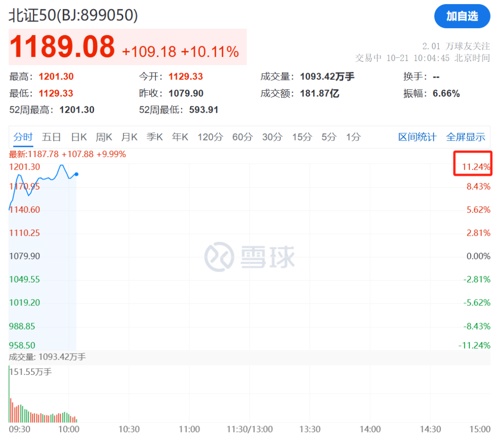Select the 5分 interval
This screenshot has height=440, width=500.
point(329,137)
